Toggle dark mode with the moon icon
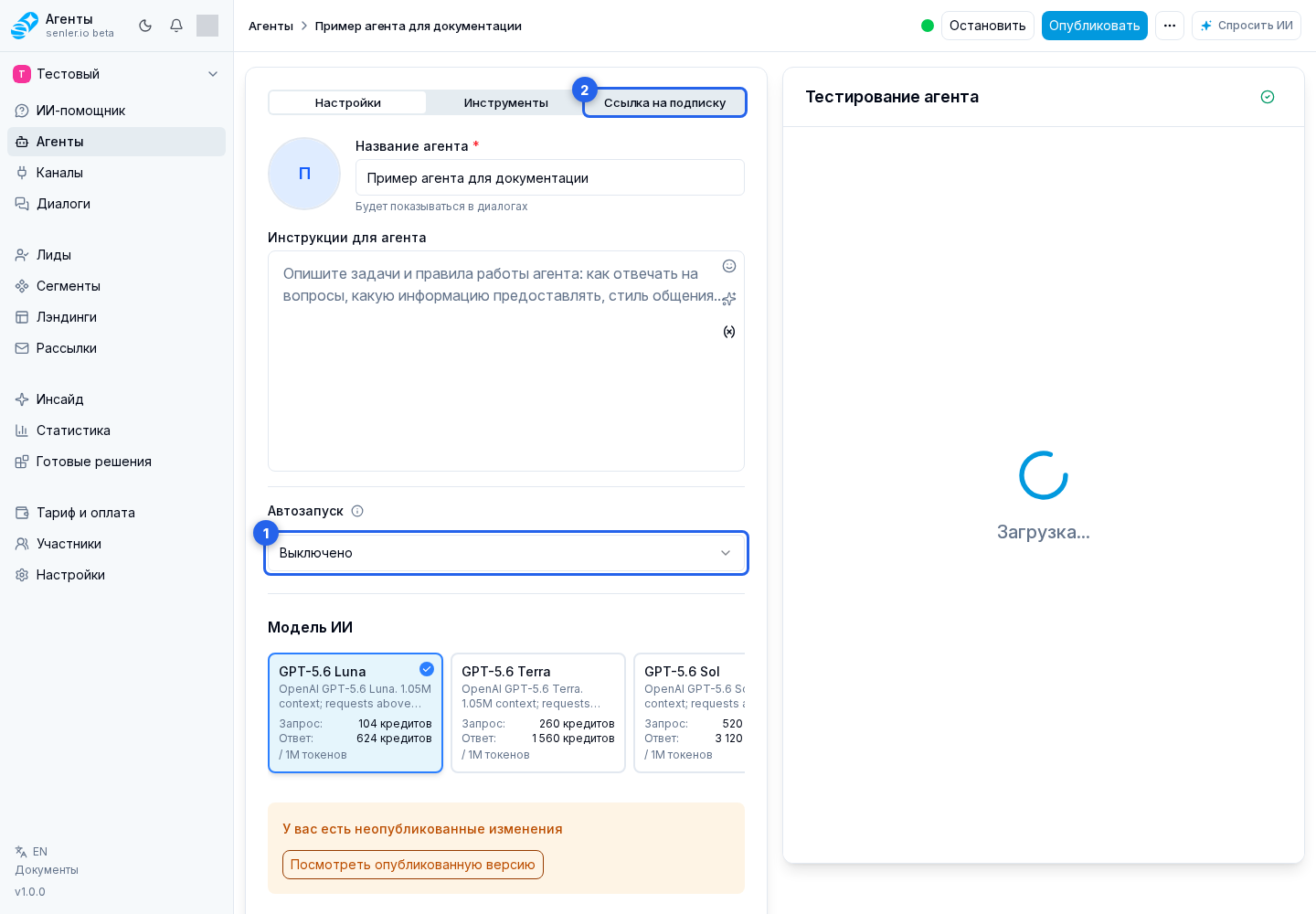Image resolution: width=1316 pixels, height=914 pixels. pos(145,26)
